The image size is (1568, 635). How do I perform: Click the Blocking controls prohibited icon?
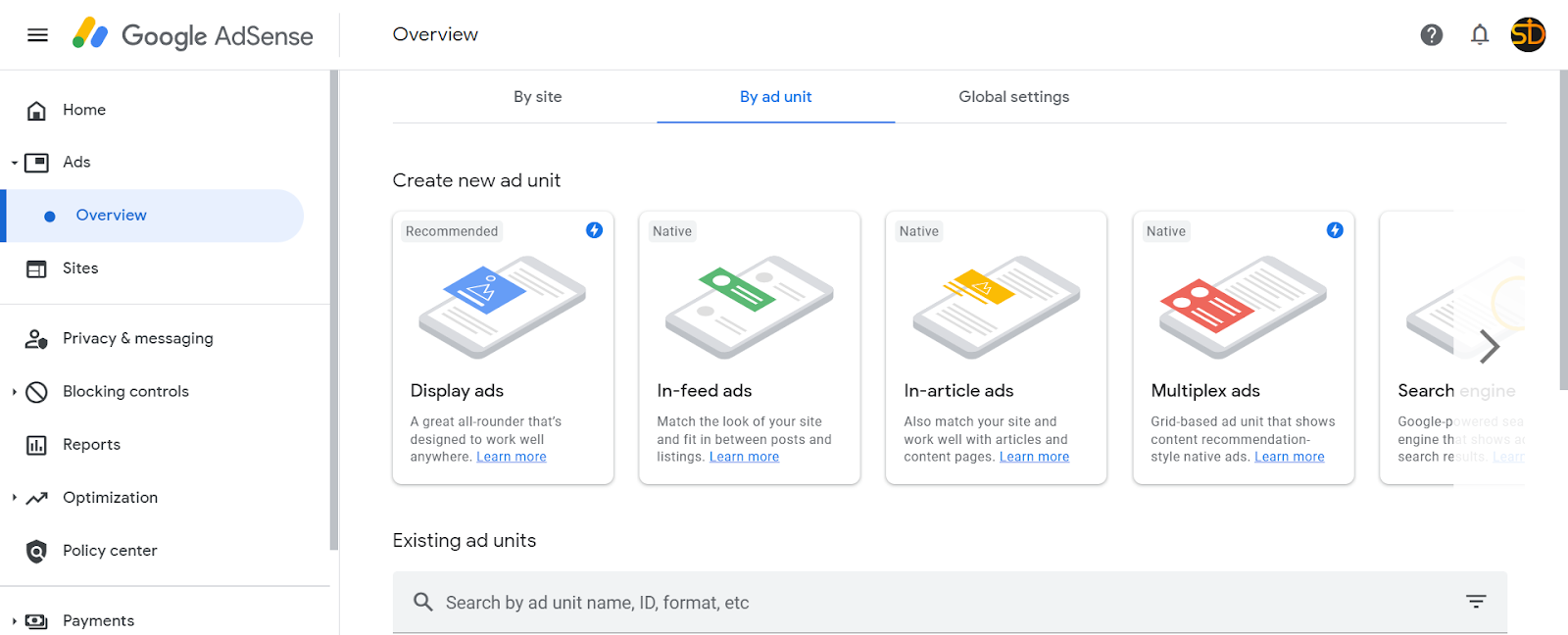coord(36,392)
